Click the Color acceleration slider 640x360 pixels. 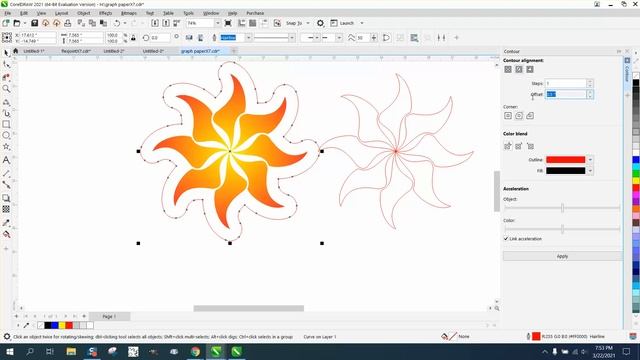[x=562, y=229]
